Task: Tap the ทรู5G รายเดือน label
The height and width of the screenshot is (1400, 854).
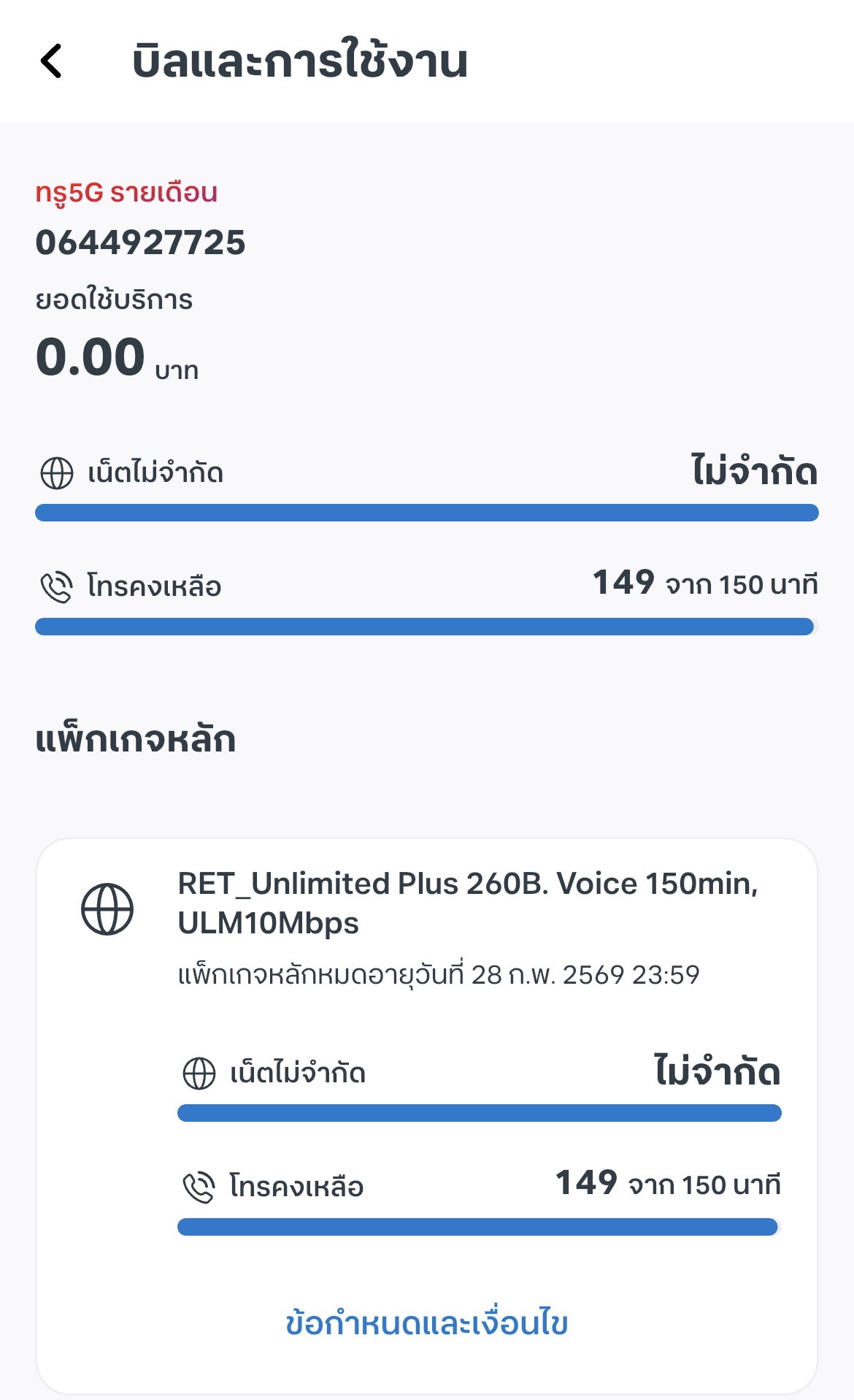Action: coord(126,193)
